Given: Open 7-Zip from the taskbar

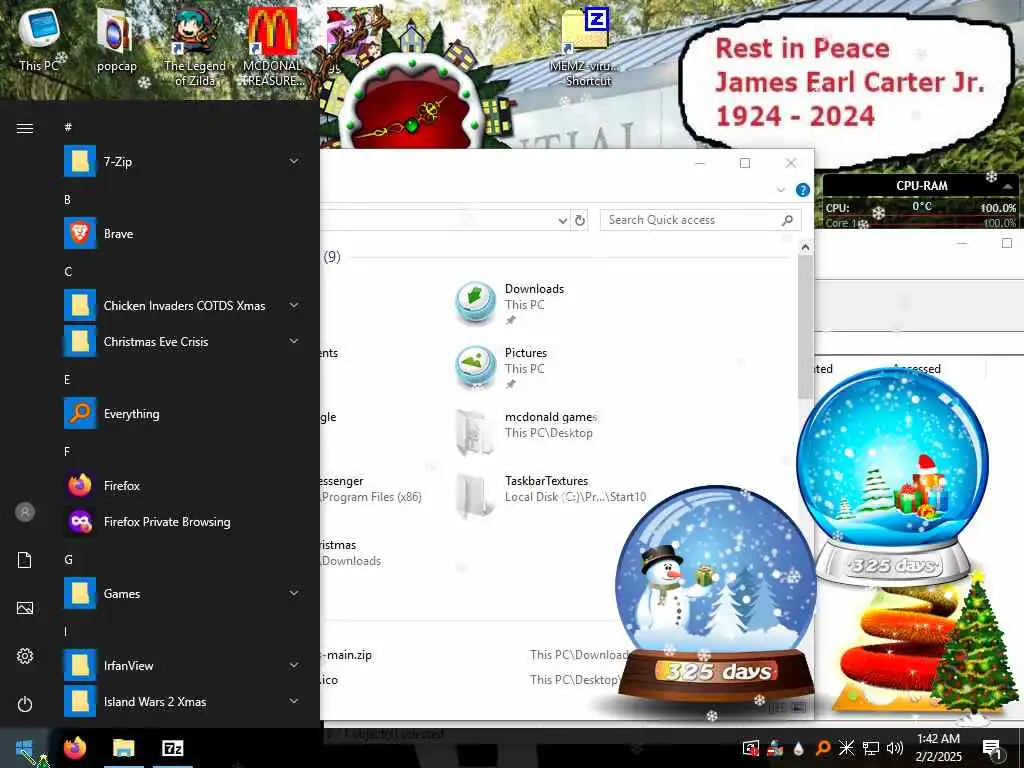Looking at the screenshot, I should point(172,748).
